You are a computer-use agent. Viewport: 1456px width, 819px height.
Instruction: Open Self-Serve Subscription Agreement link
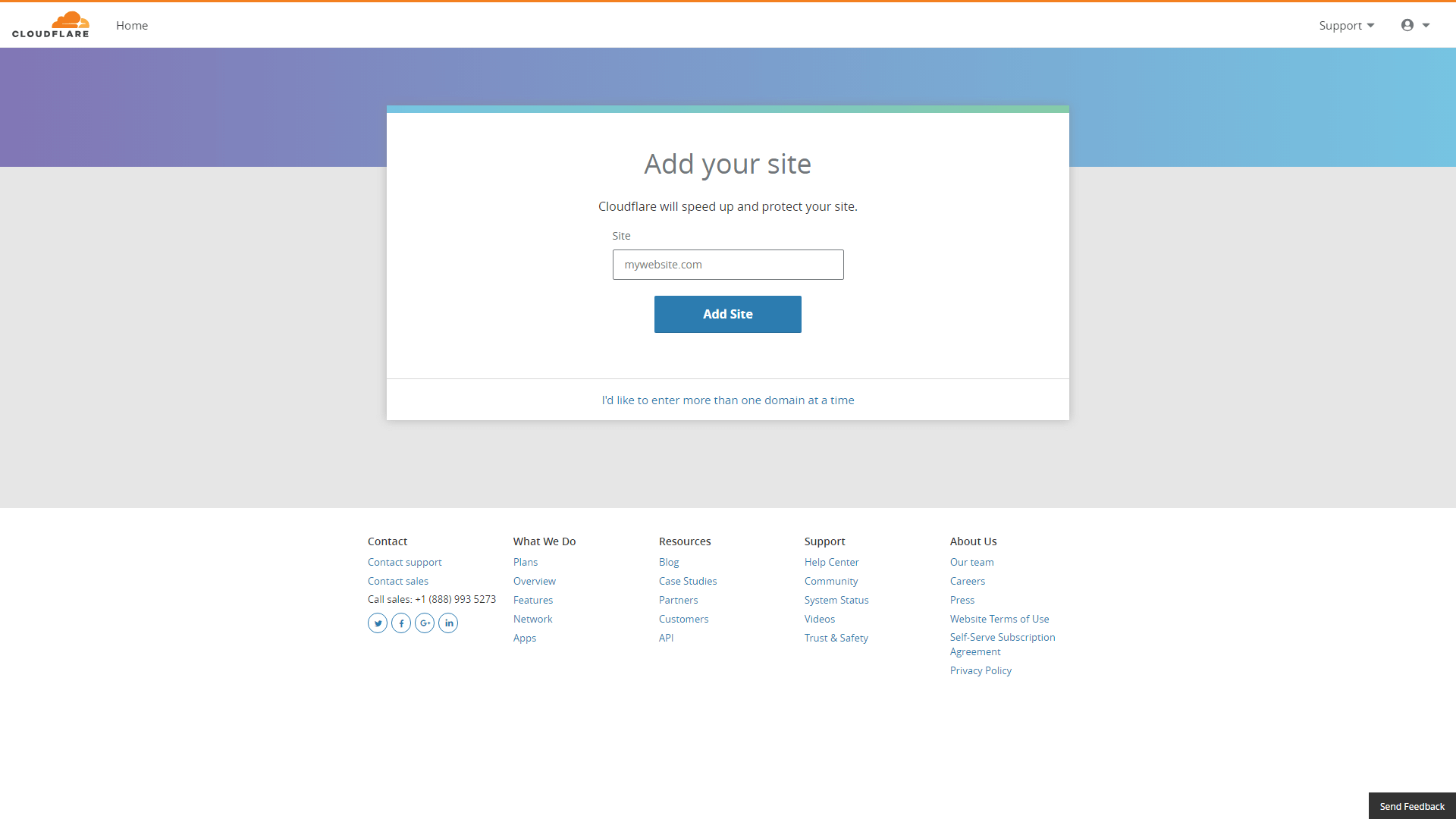click(1003, 645)
